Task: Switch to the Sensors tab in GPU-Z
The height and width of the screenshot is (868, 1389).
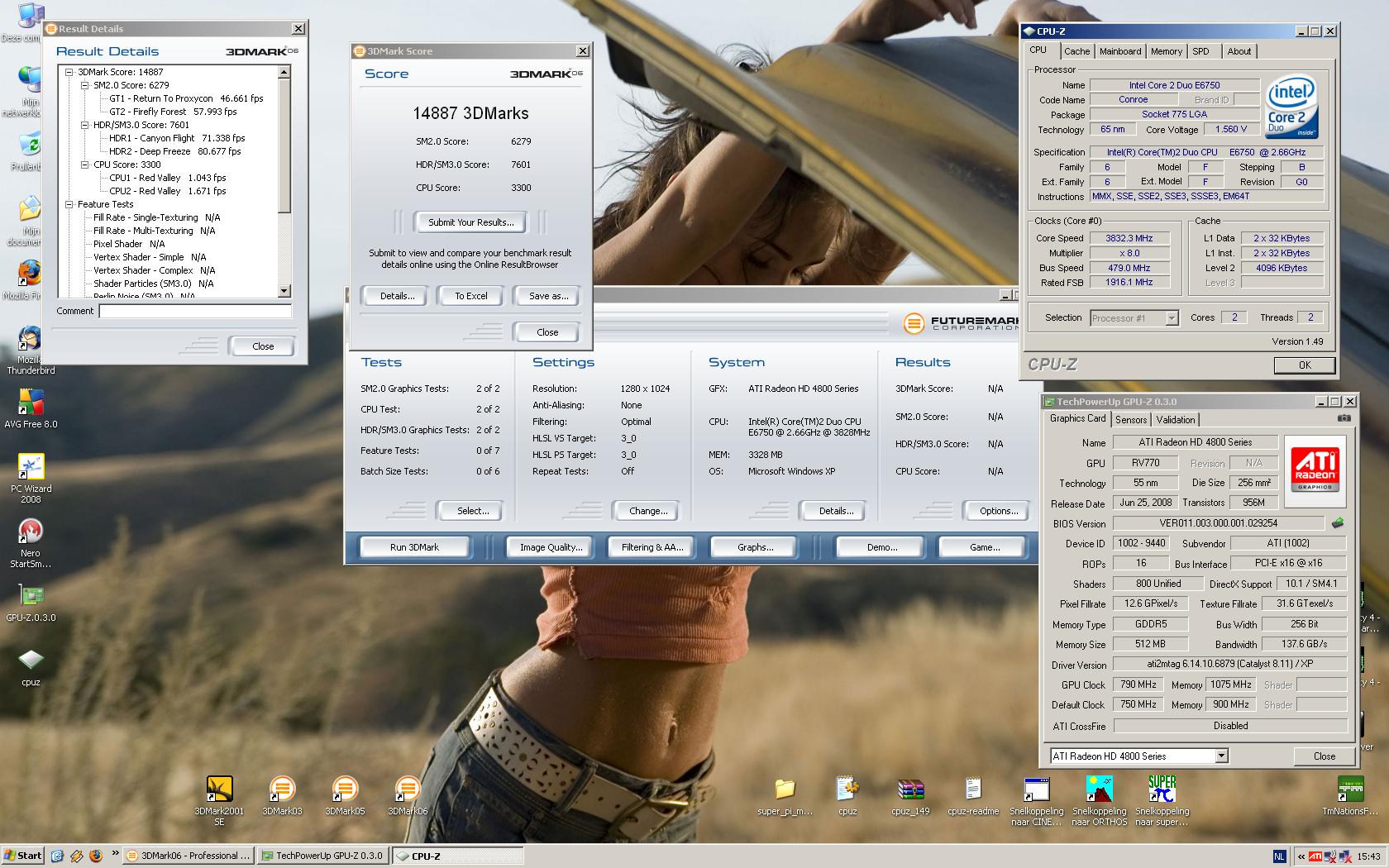Action: pyautogui.click(x=1130, y=420)
